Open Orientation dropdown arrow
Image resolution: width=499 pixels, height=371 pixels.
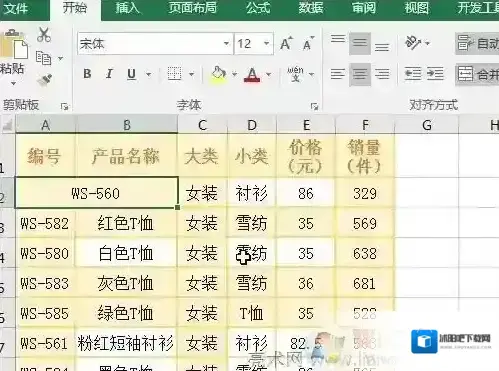(x=427, y=43)
